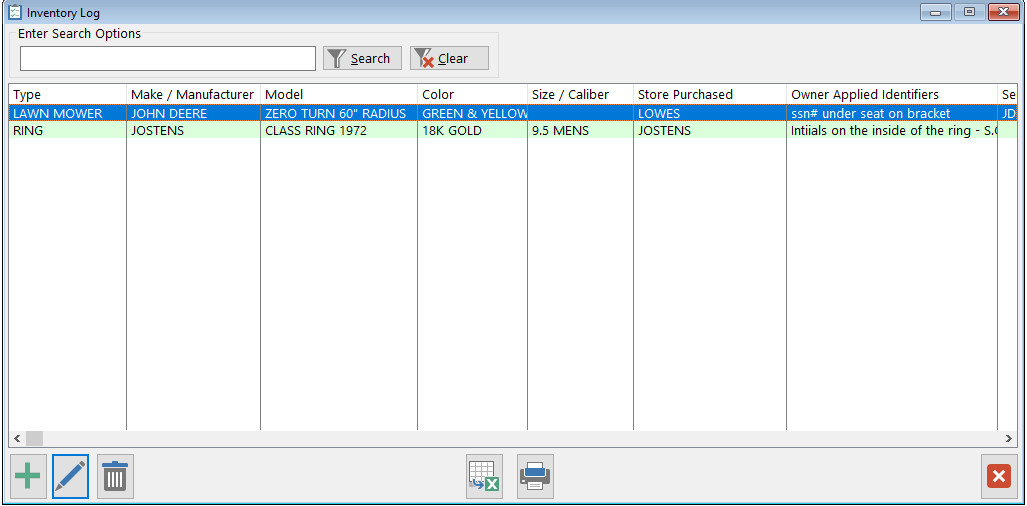This screenshot has width=1027, height=506.
Task: Click the Search filter button
Action: tap(362, 58)
